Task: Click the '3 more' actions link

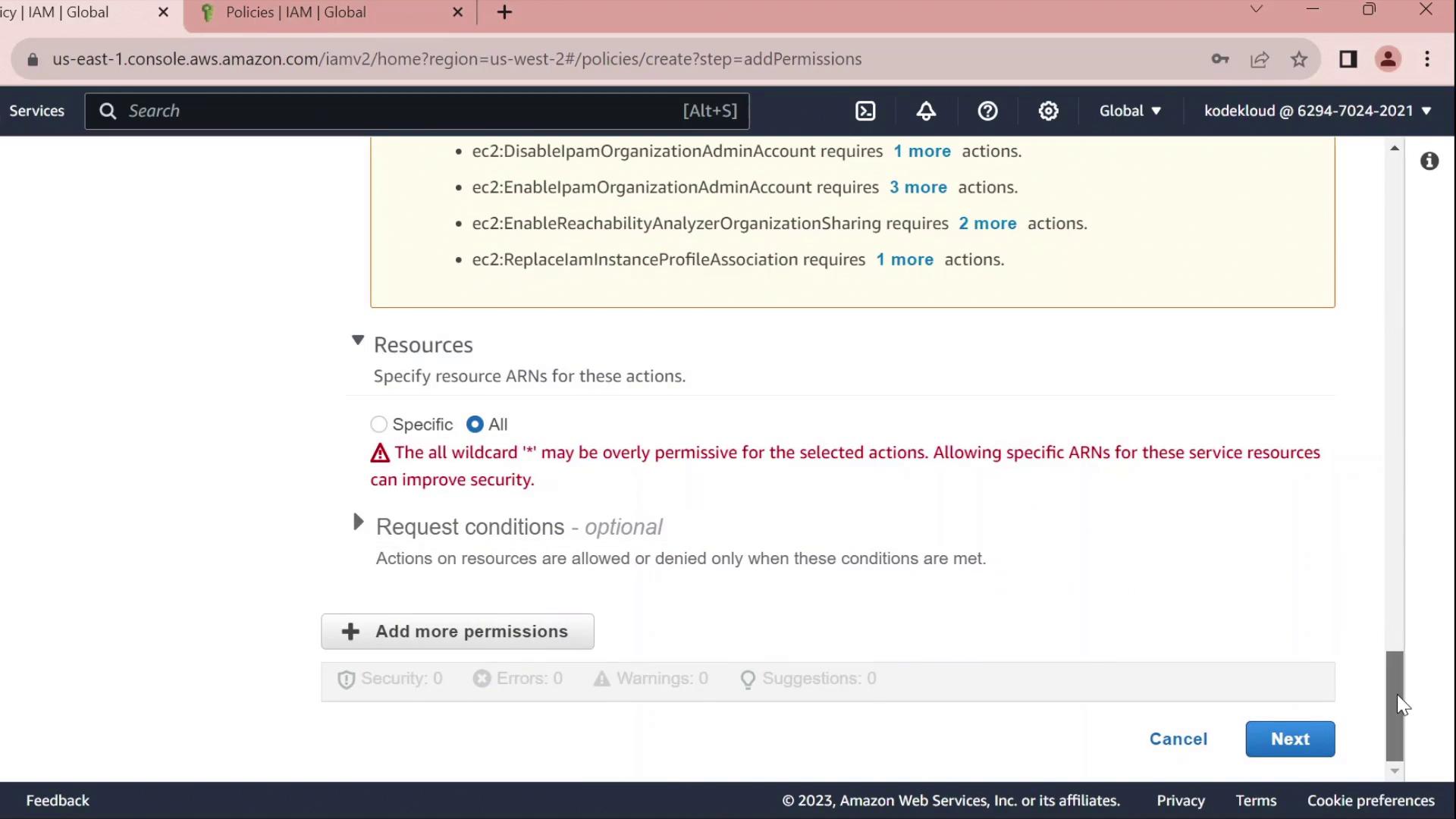Action: click(x=918, y=187)
